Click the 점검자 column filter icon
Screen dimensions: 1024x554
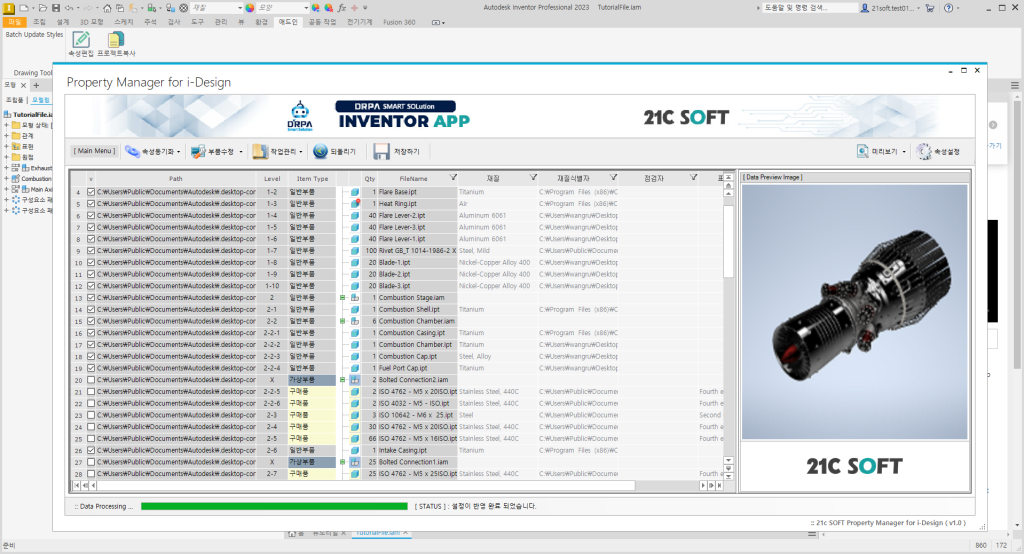[x=694, y=178]
